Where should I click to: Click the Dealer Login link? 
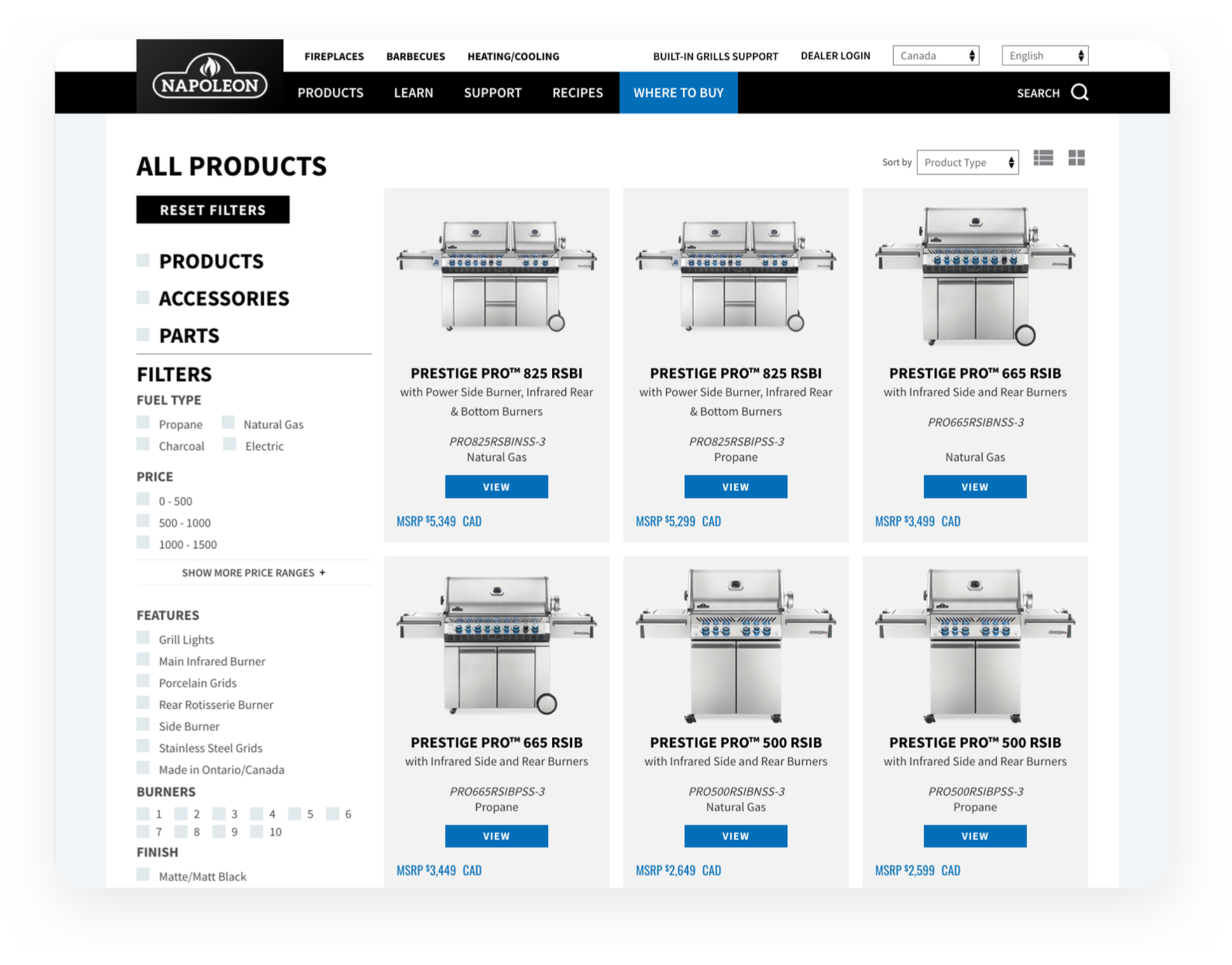pyautogui.click(x=835, y=56)
